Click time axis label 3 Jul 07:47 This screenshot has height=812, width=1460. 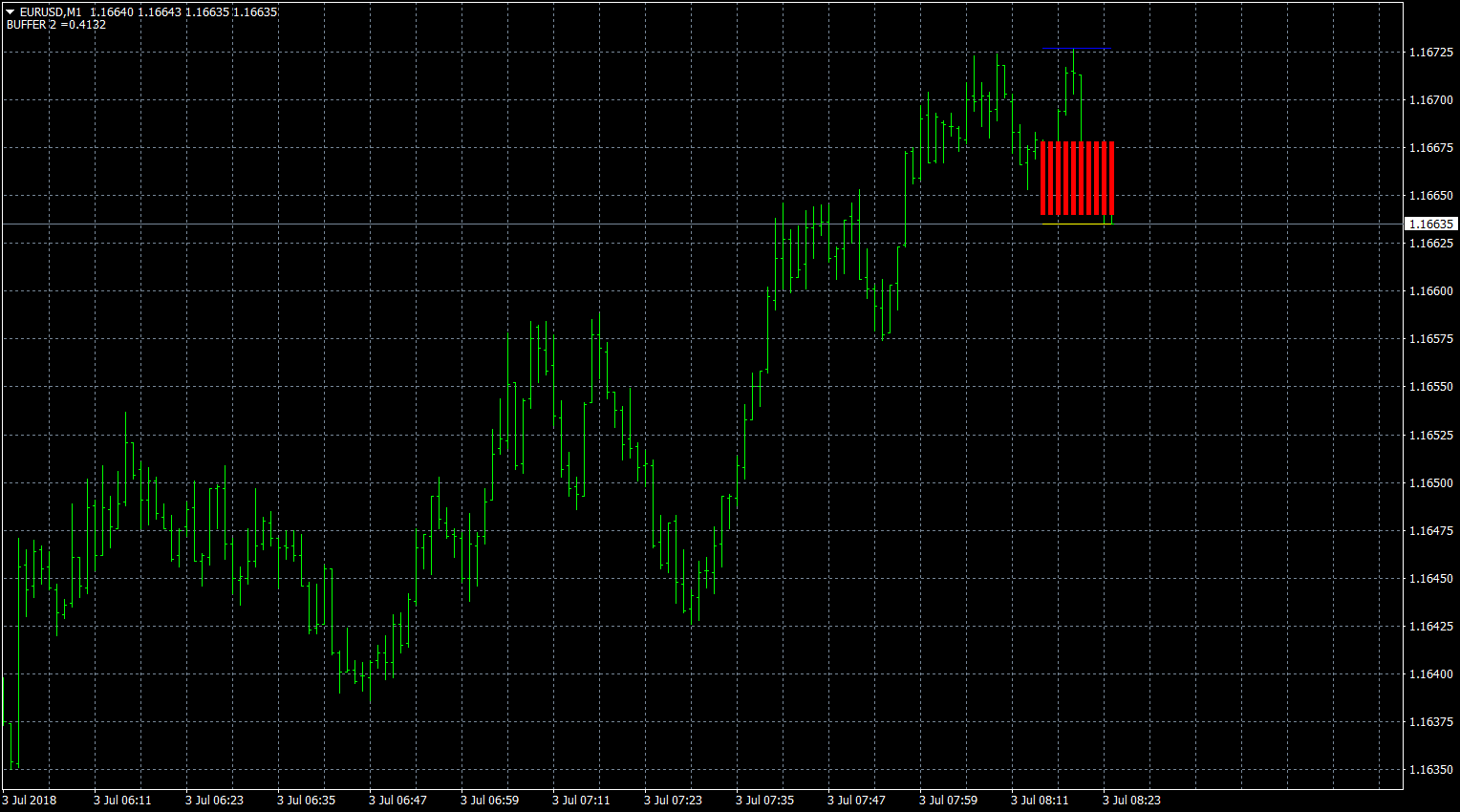click(856, 801)
